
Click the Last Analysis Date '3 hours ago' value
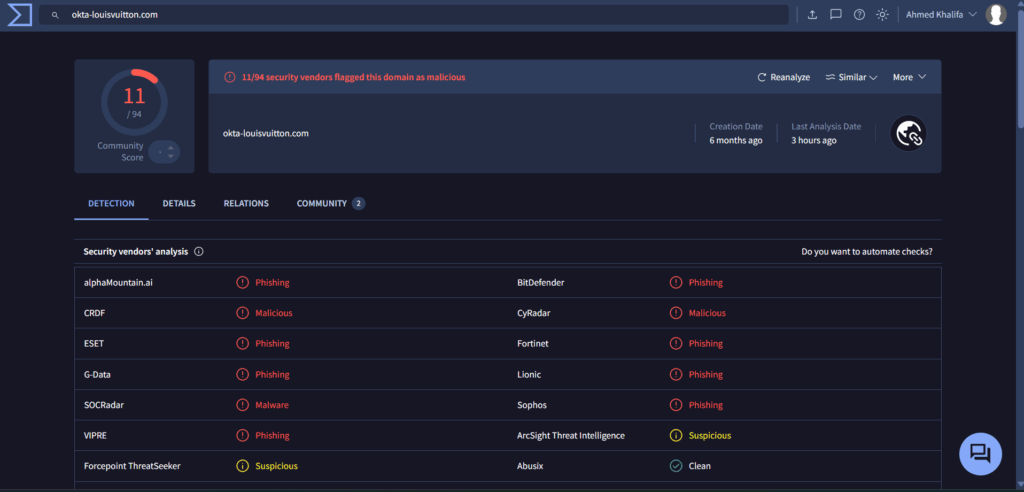(x=814, y=140)
